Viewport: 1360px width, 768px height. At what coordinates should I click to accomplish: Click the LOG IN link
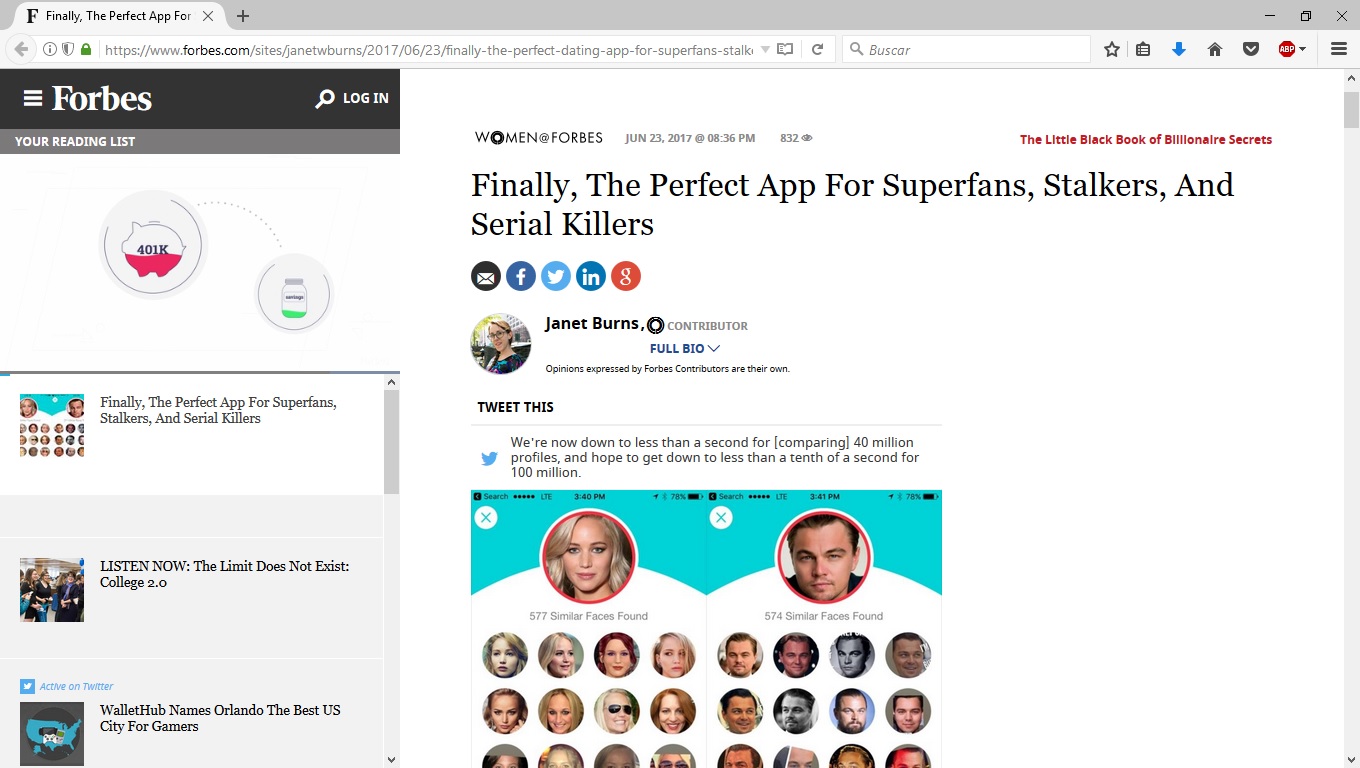(365, 98)
